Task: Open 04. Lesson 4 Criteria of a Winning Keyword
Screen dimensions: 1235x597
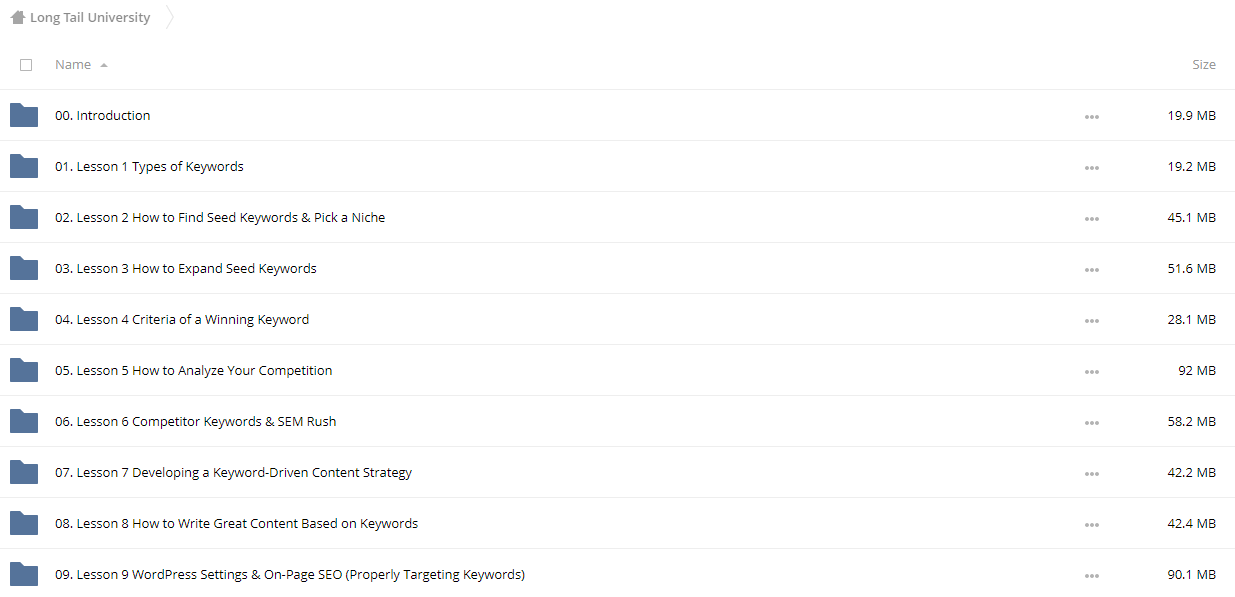Action: (182, 319)
